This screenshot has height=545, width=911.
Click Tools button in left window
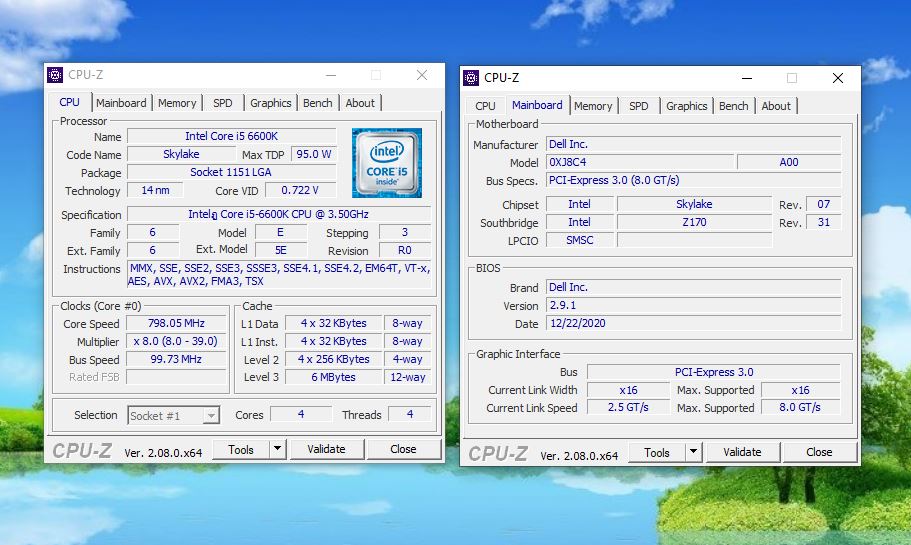pyautogui.click(x=241, y=449)
